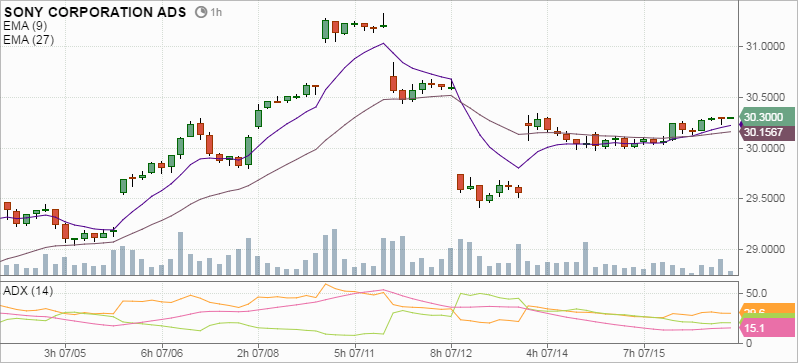798x363 pixels.
Task: Click the green 30.3000 price tag
Action: pyautogui.click(x=768, y=117)
